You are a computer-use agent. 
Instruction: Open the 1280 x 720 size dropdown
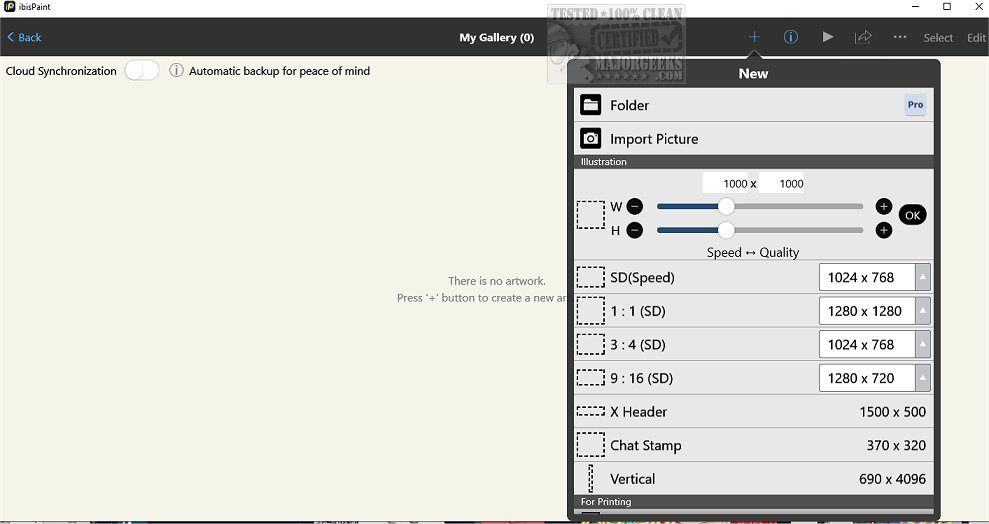click(874, 378)
